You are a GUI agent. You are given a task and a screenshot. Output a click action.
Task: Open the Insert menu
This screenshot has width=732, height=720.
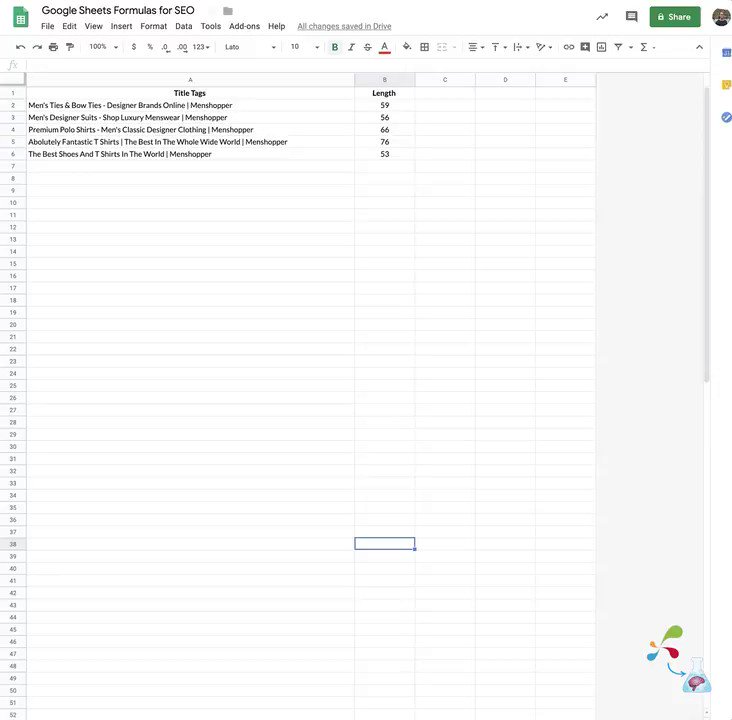tap(121, 26)
